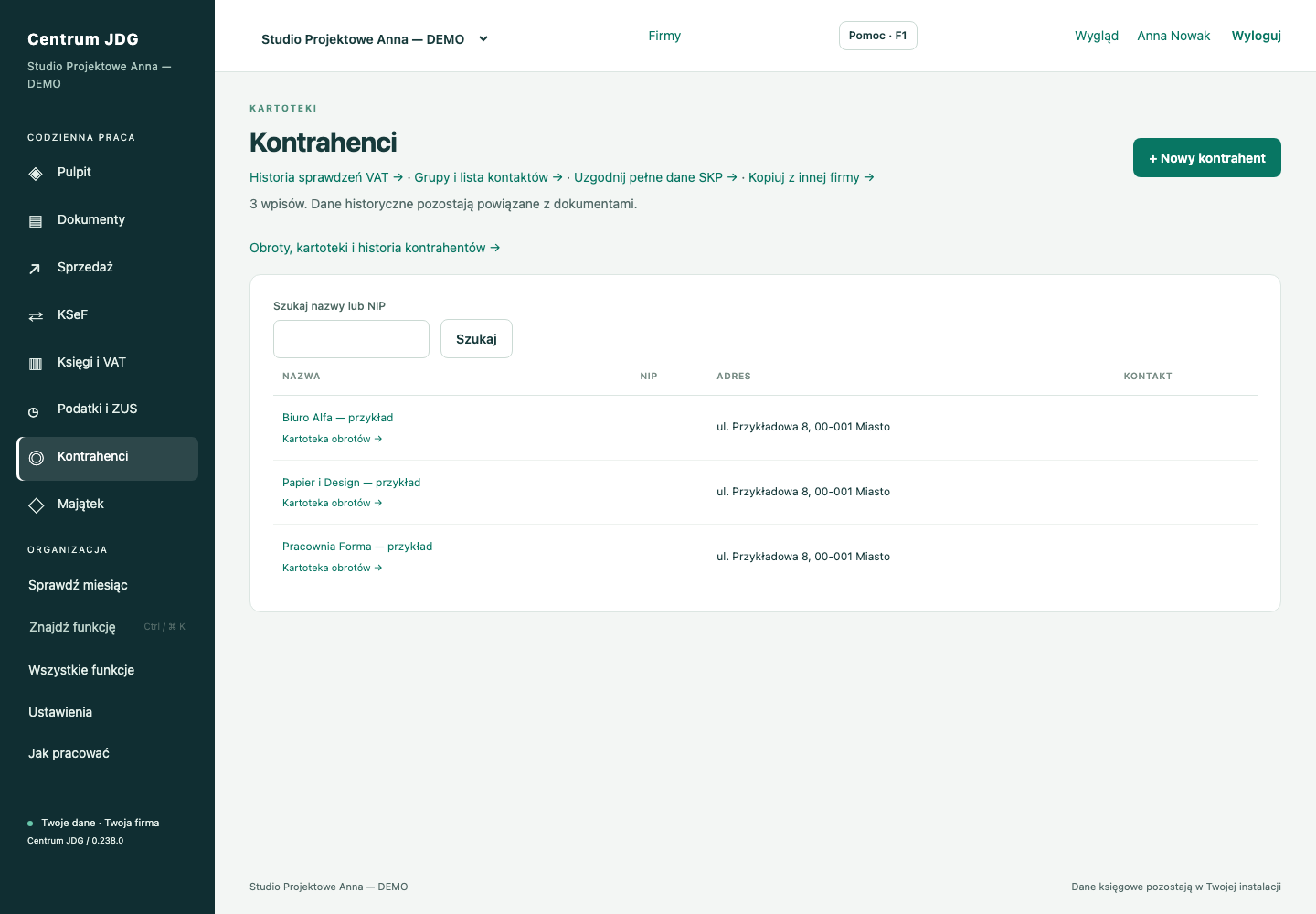Navigate to Podatki i ZUS
Viewport: 1316px width, 914px height.
tap(108, 409)
